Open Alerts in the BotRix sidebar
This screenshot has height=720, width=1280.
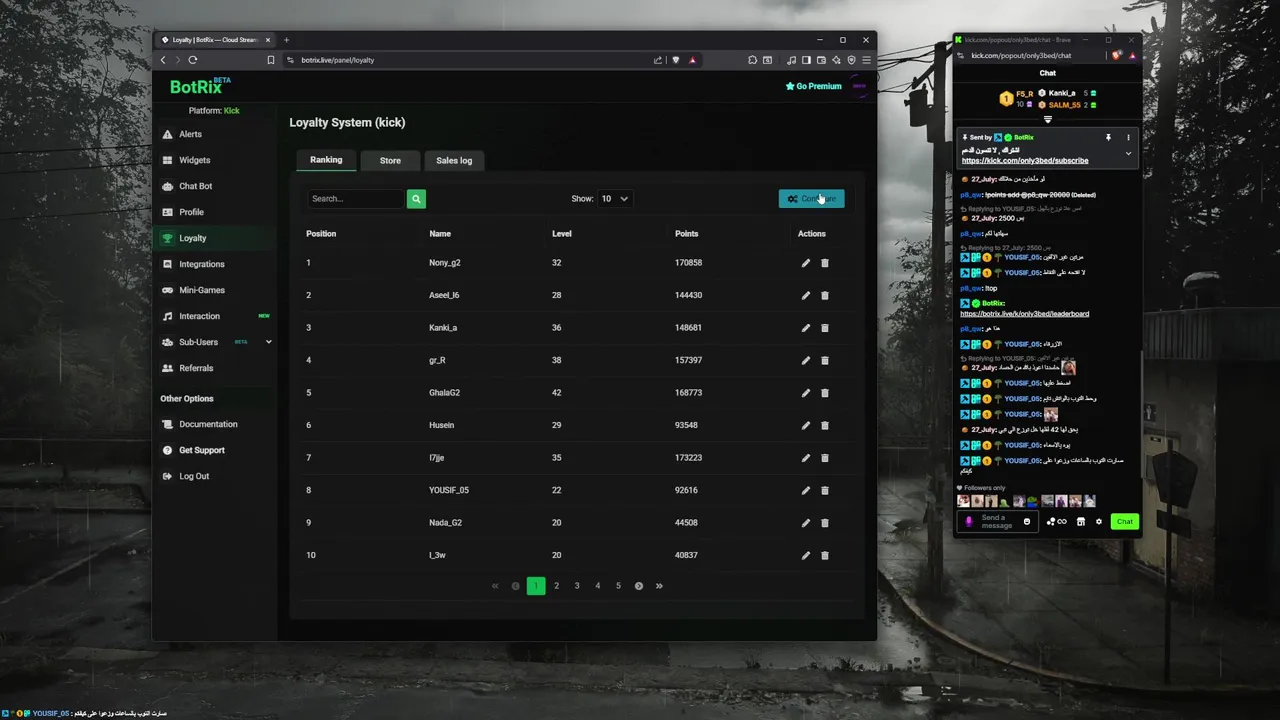(190, 134)
